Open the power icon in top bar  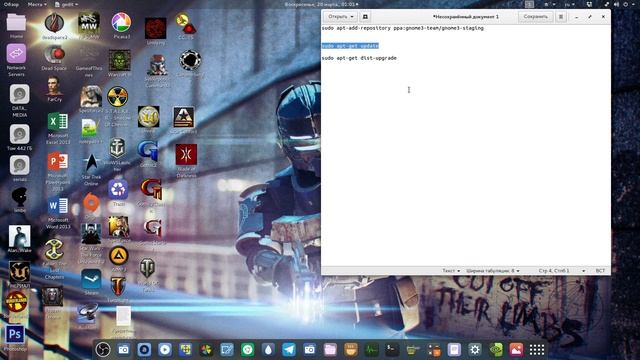pyautogui.click(x=626, y=4)
